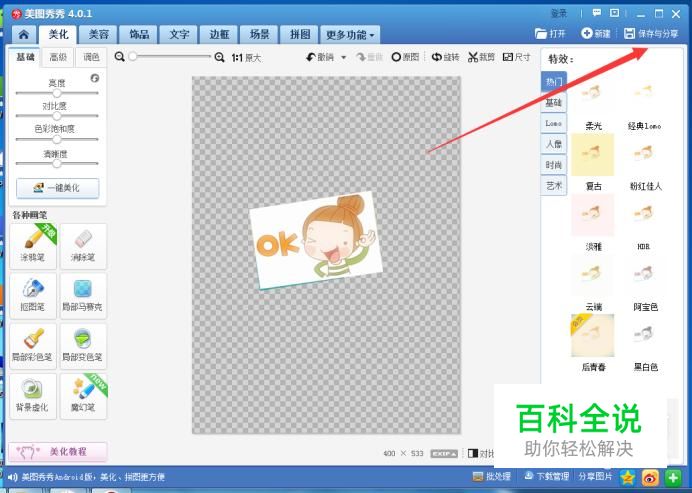
Task: Select the 调色 adjustment tab
Action: point(91,57)
